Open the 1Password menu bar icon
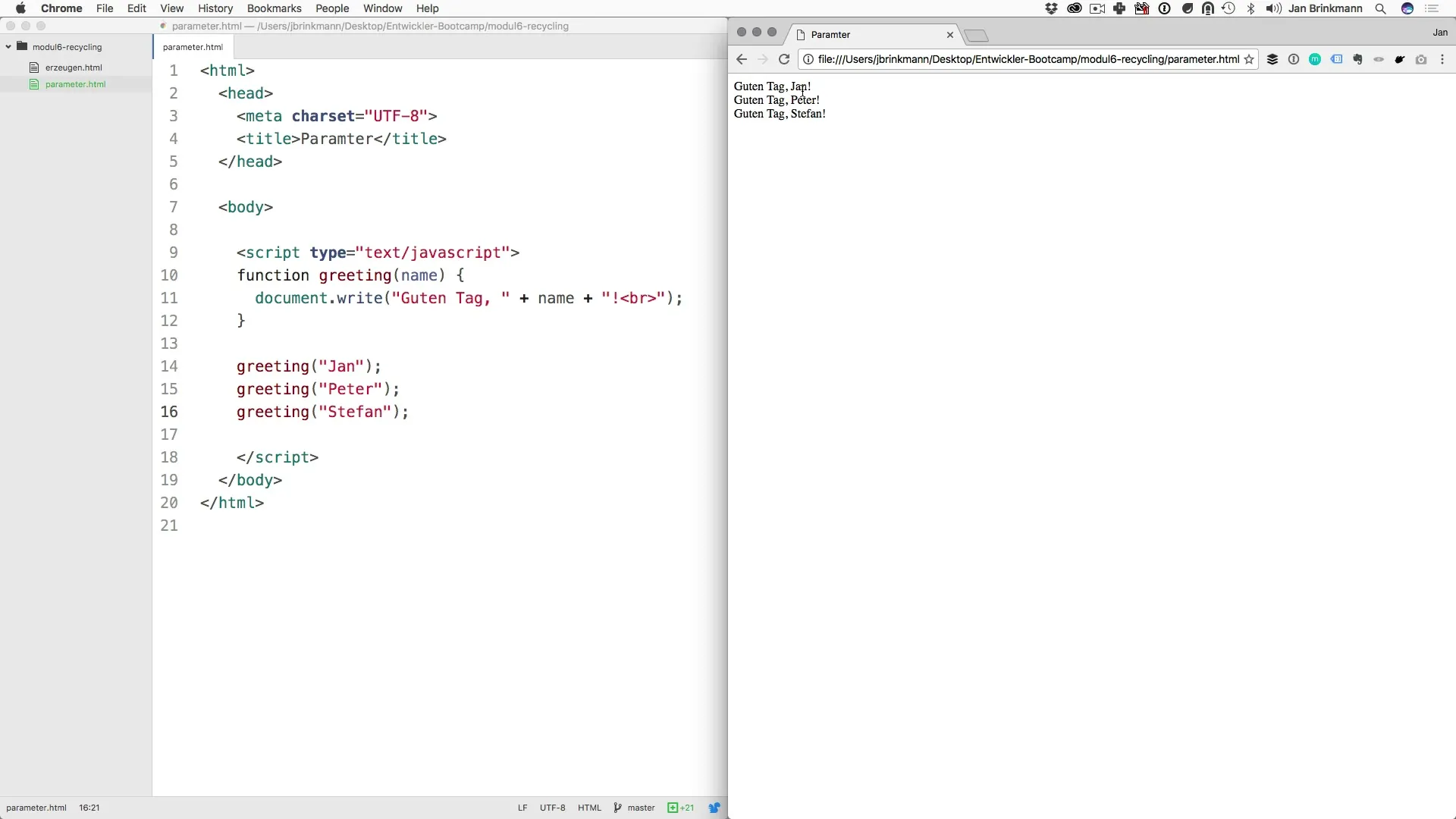The image size is (1456, 819). (x=1165, y=8)
